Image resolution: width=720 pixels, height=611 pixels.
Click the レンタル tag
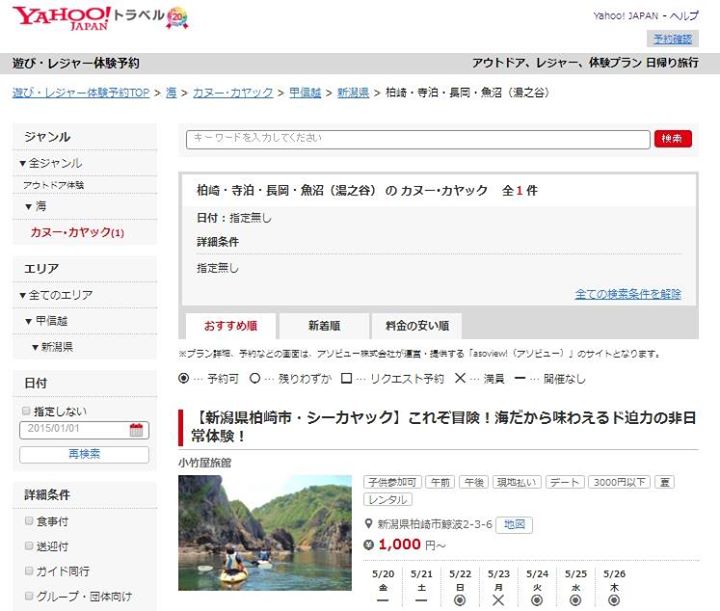point(388,499)
